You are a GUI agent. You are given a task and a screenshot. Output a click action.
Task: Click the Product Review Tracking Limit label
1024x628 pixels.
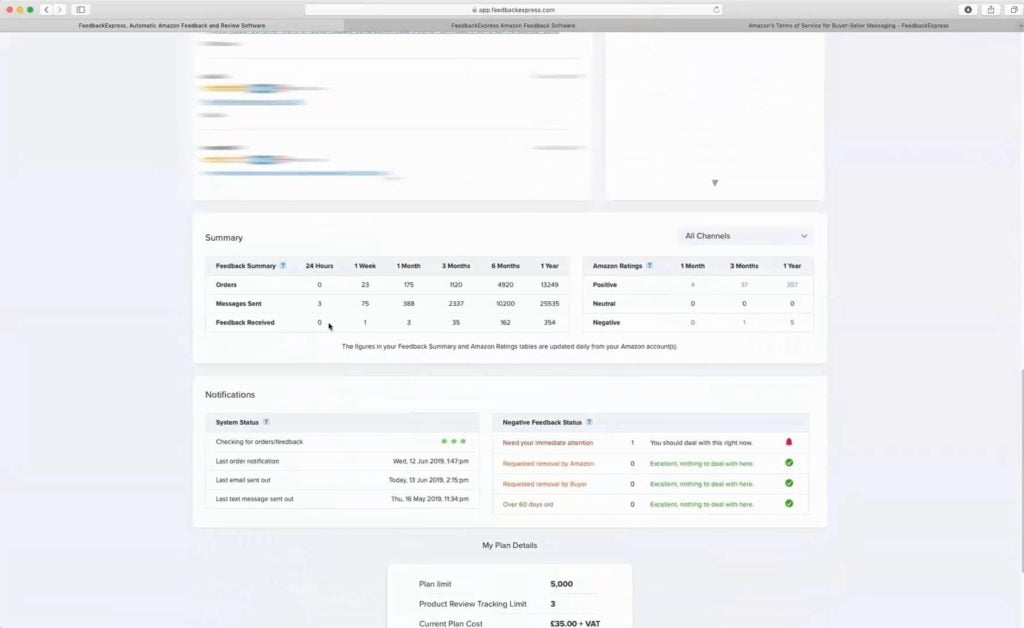click(x=472, y=604)
